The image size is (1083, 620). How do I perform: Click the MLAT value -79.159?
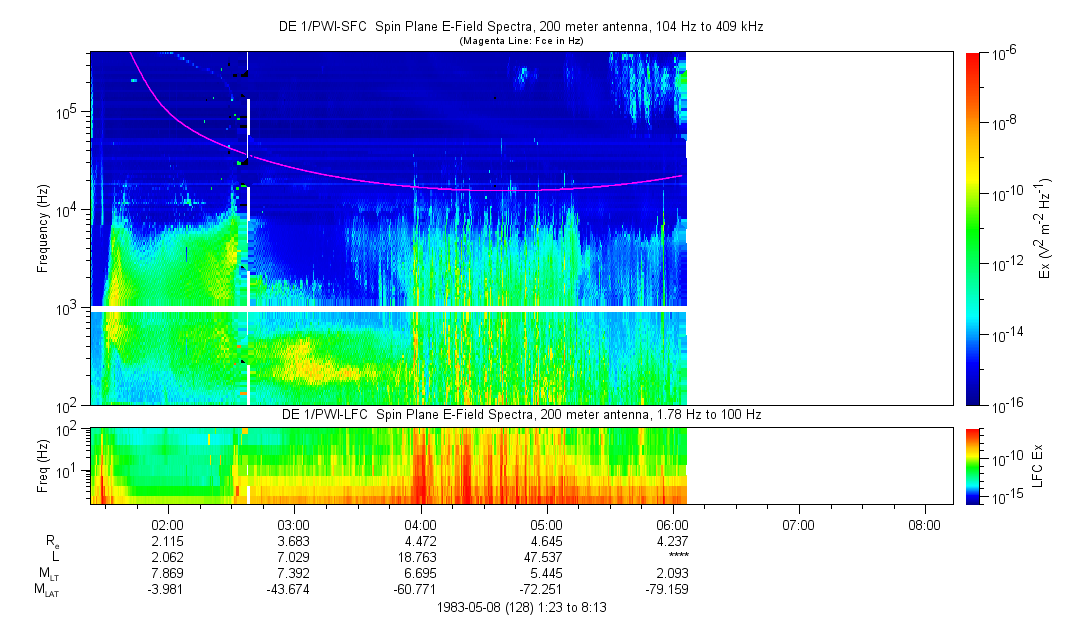coord(667,590)
